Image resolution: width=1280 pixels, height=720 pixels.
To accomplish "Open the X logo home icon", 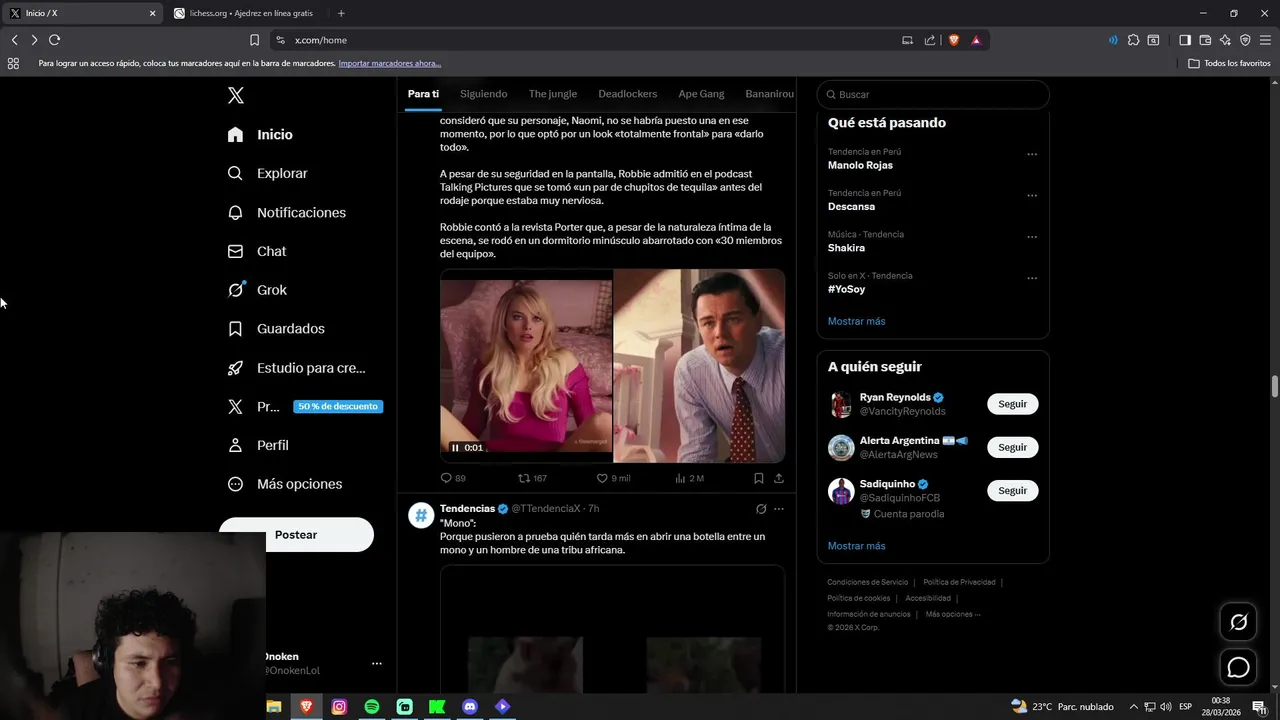I will pos(236,95).
